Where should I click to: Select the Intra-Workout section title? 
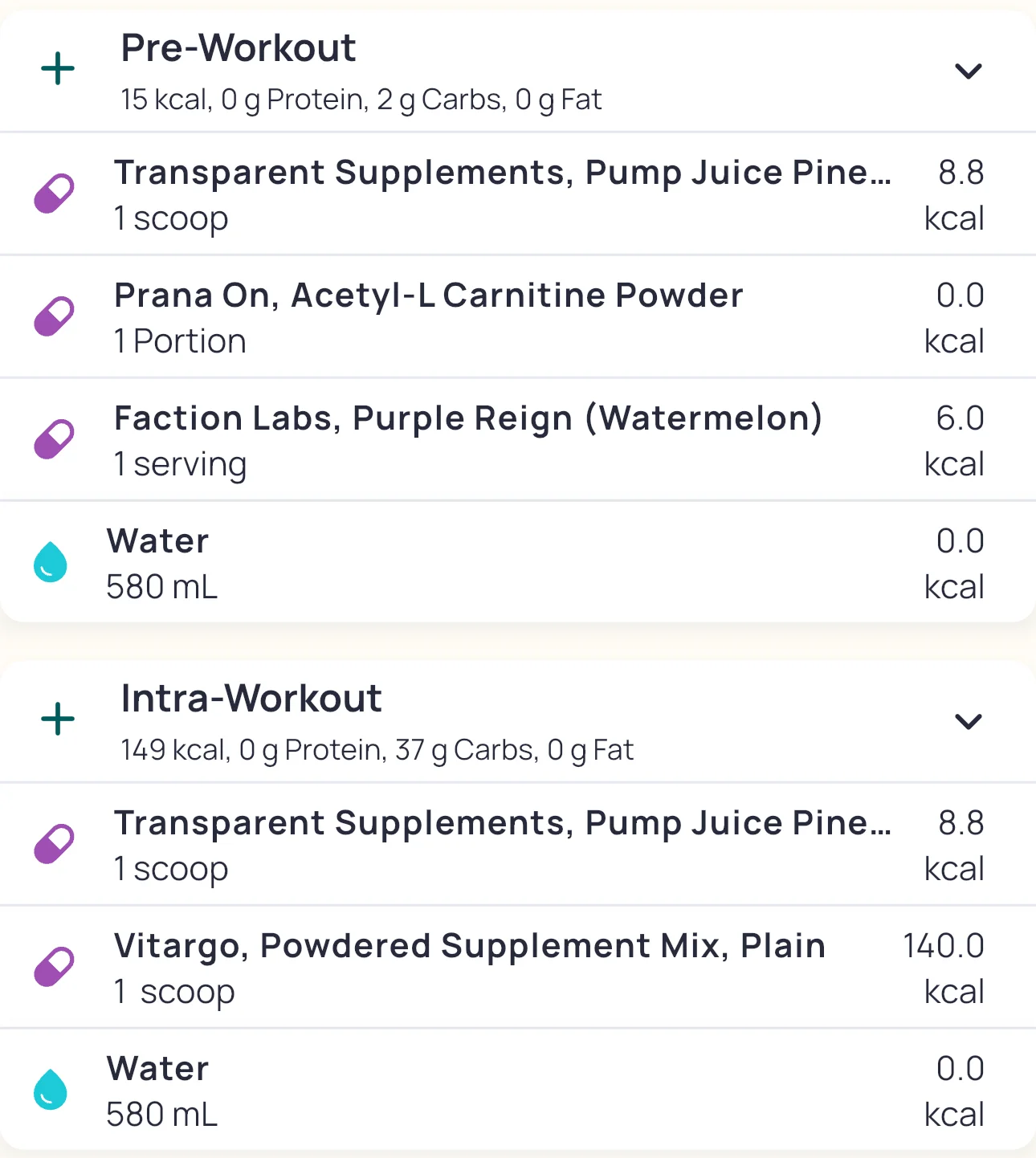[x=251, y=699]
